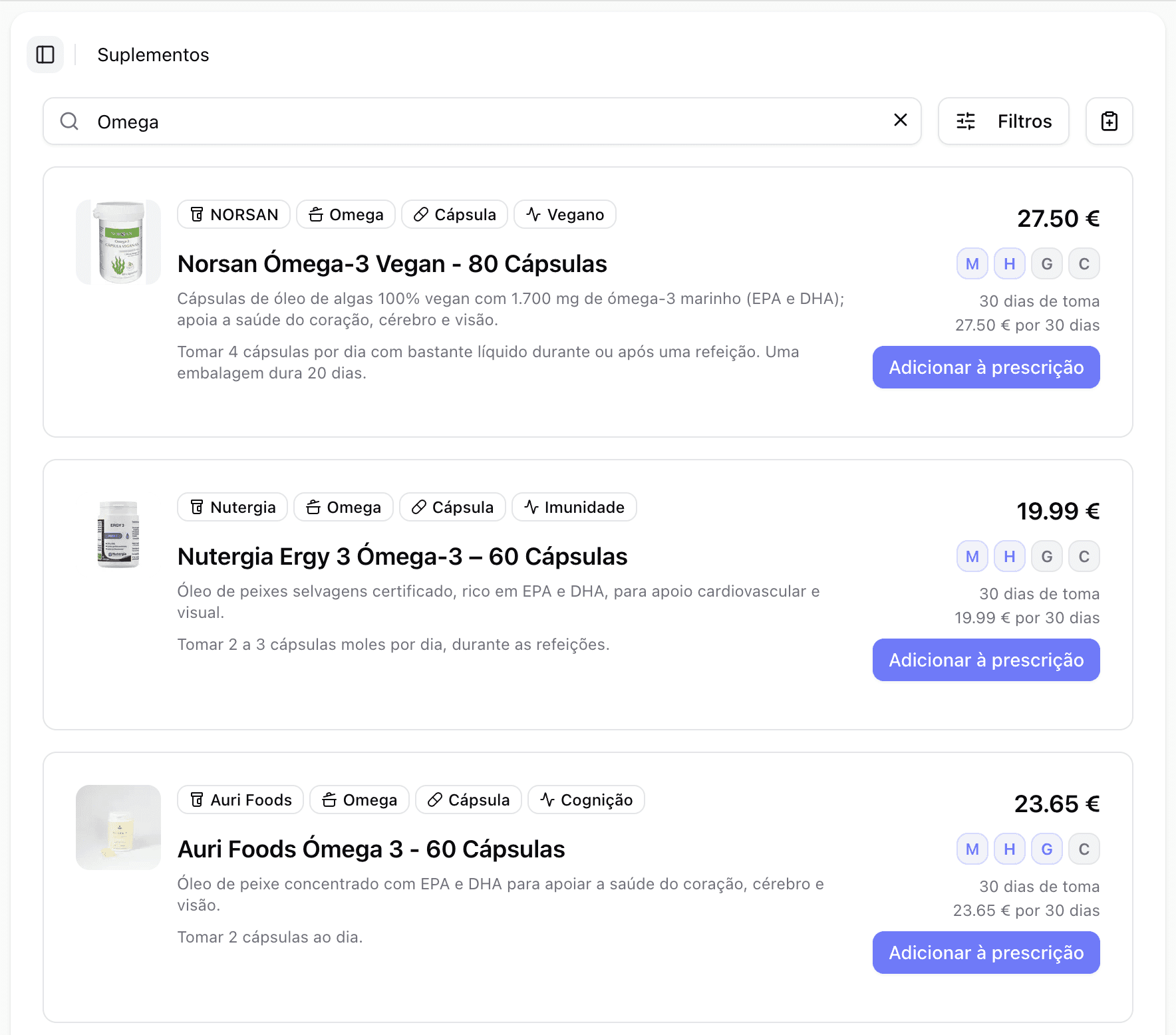Click M badge on Nutergia card
The width and height of the screenshot is (1176, 1035).
pos(972,556)
